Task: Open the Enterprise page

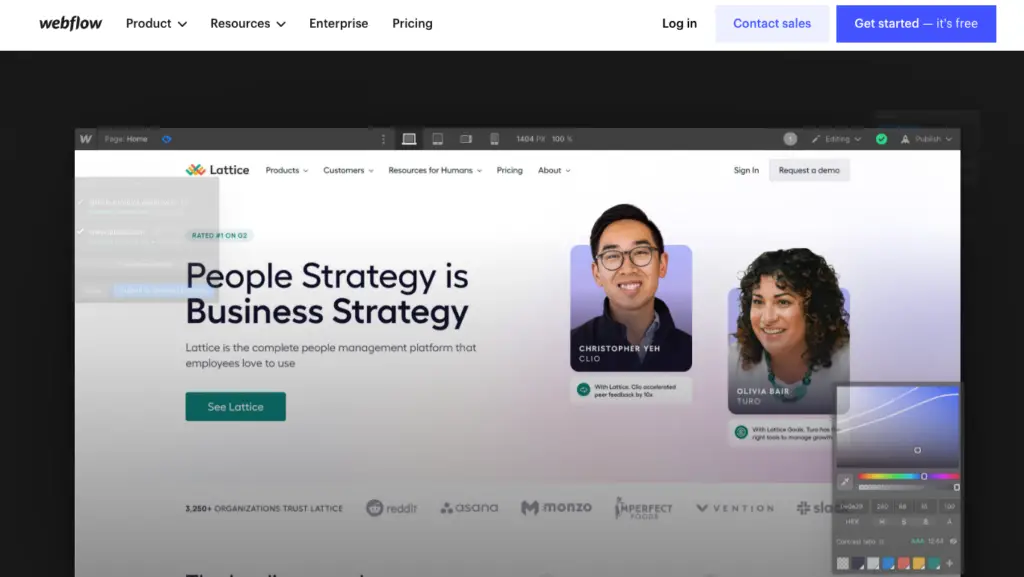Action: [338, 23]
